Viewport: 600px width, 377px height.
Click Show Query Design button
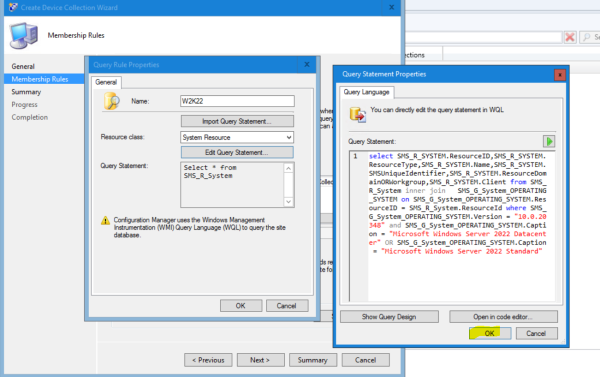coord(389,317)
